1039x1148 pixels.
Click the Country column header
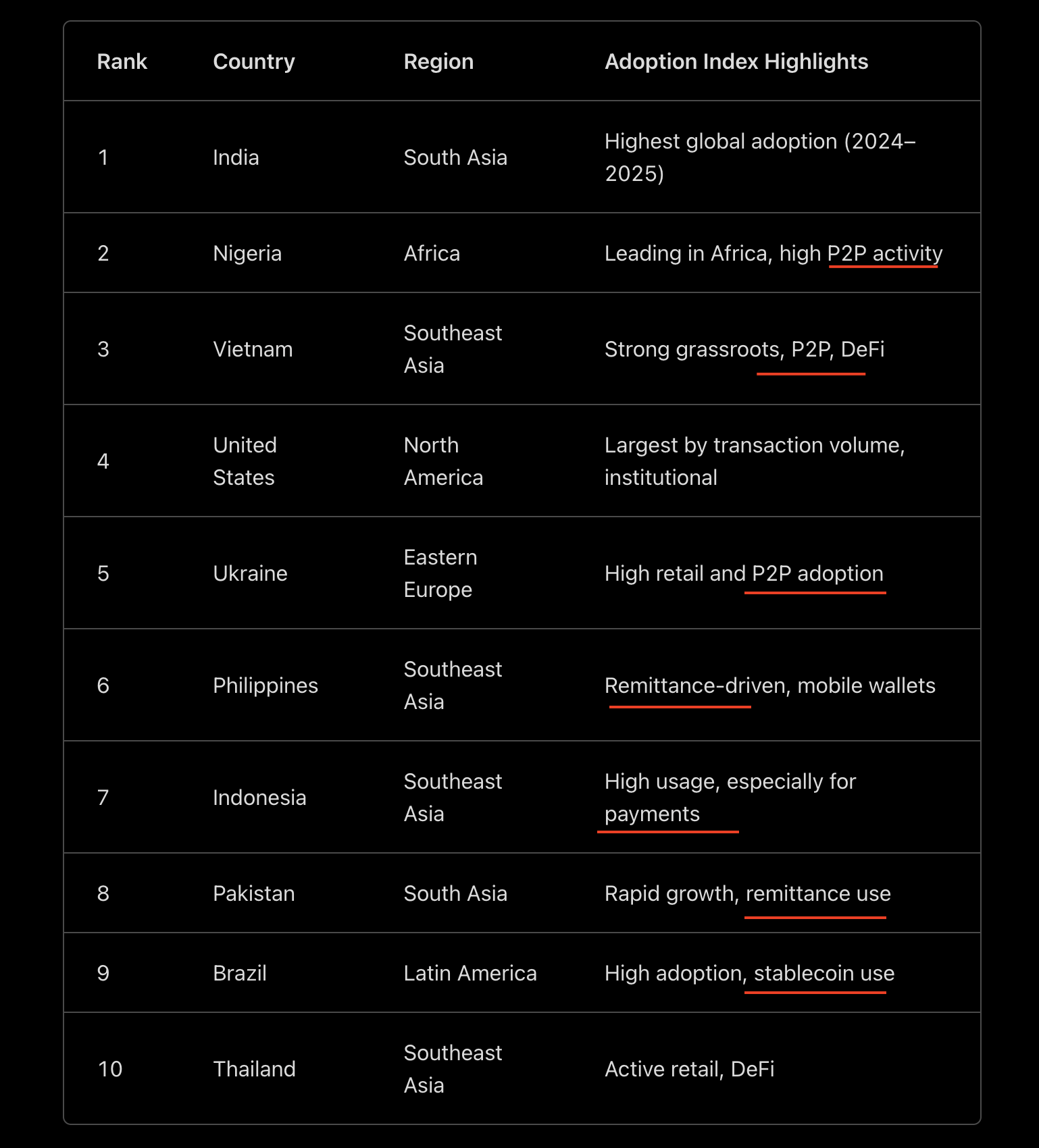click(x=253, y=61)
